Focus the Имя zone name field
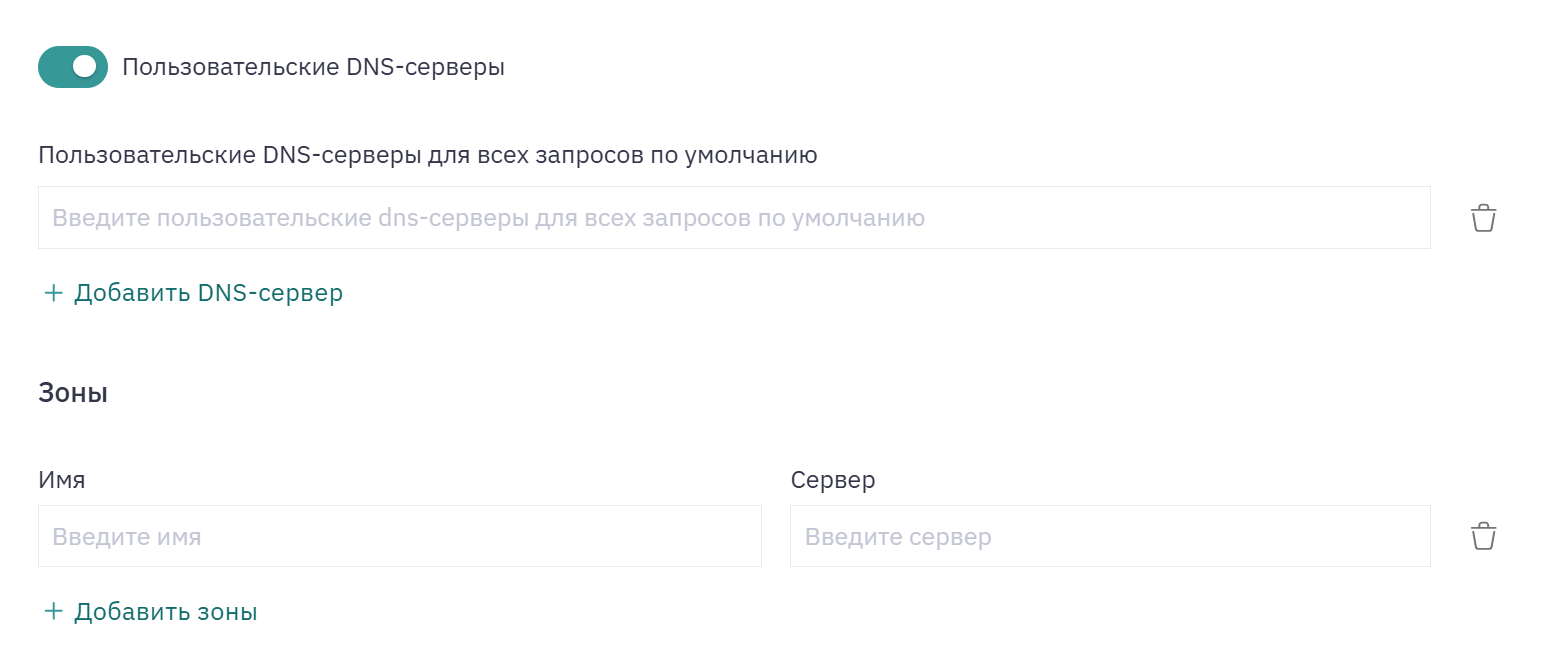This screenshot has height=647, width=1555. (x=400, y=536)
